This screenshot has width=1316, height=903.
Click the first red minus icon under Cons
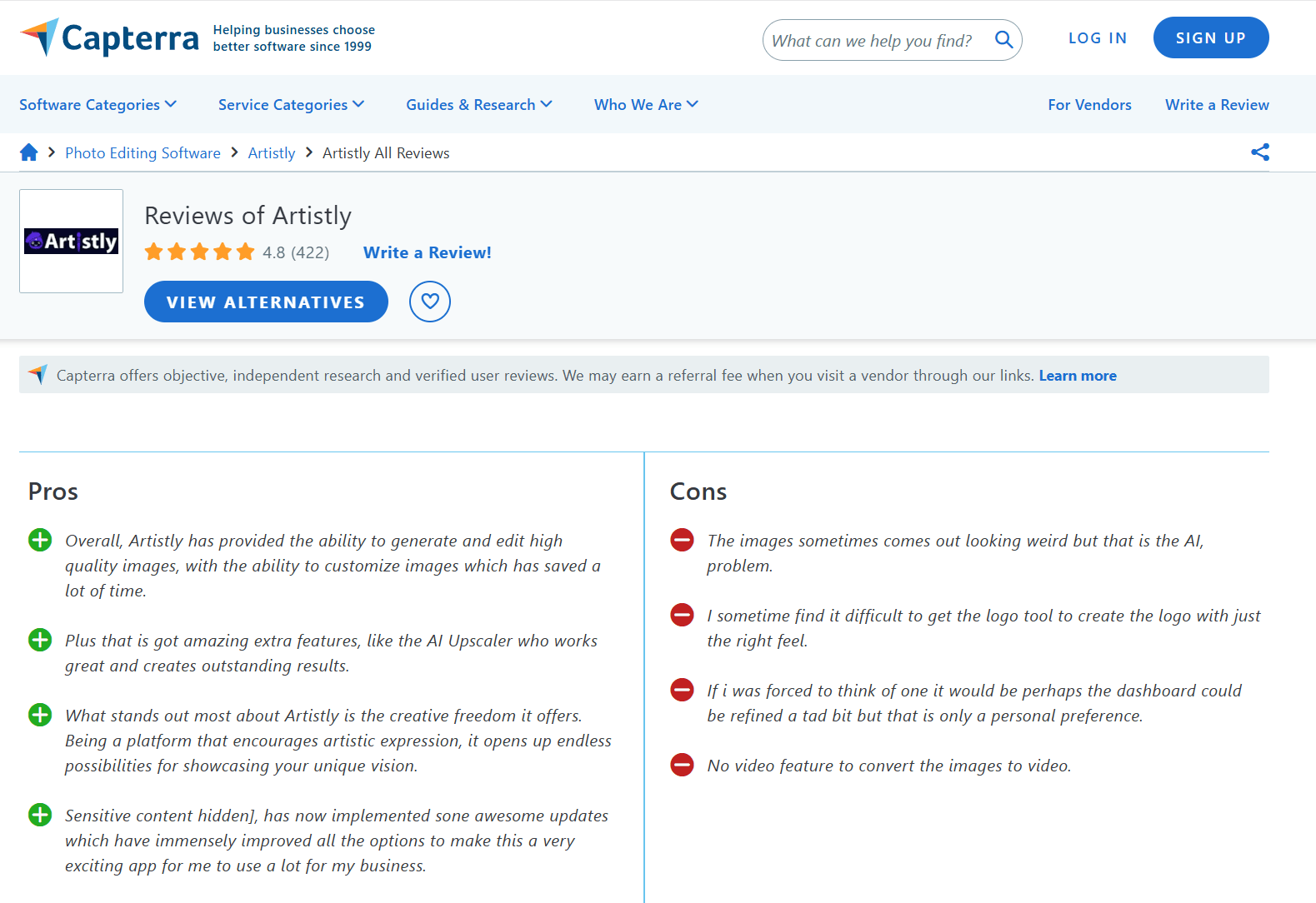[682, 541]
